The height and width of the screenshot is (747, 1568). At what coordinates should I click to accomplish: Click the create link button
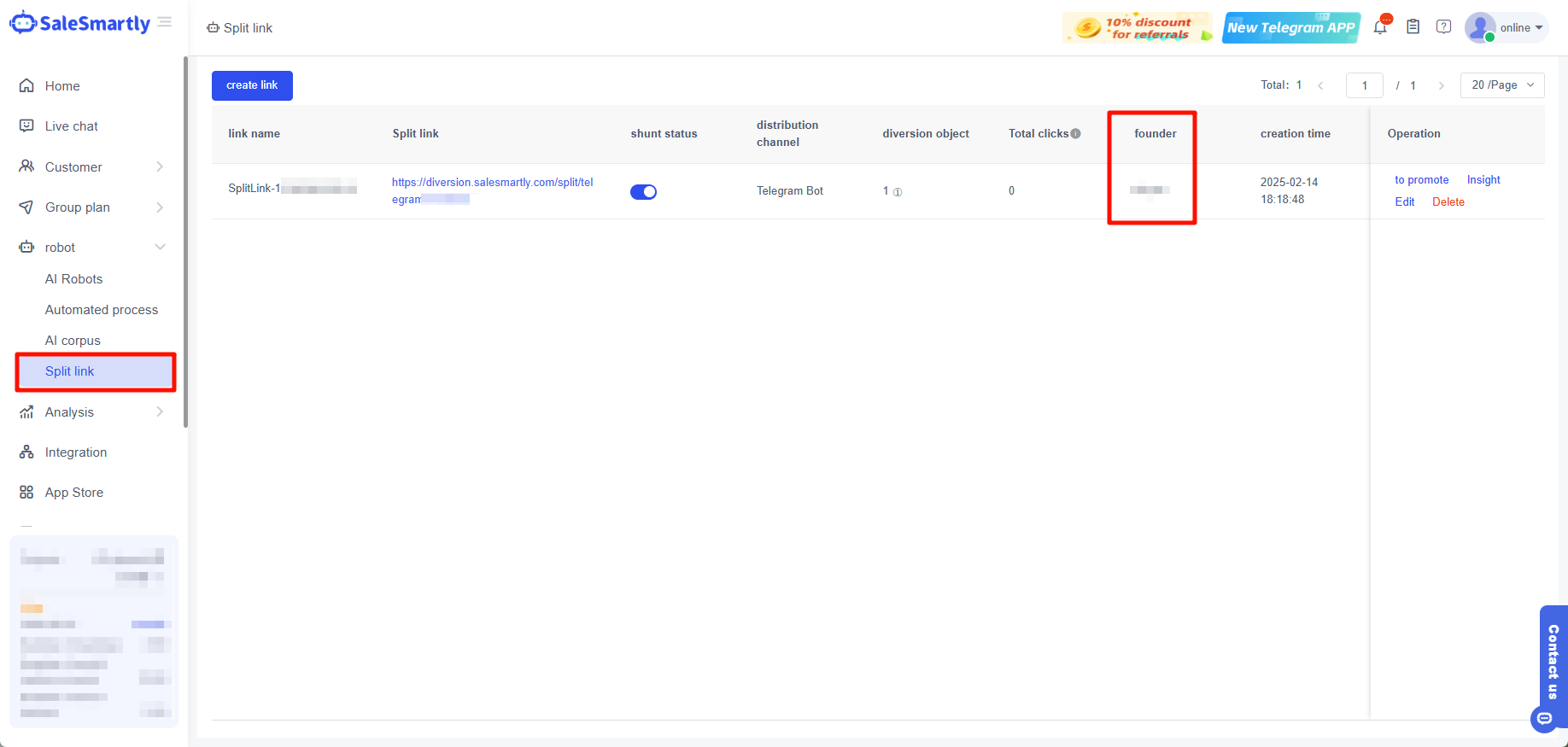pyautogui.click(x=252, y=85)
